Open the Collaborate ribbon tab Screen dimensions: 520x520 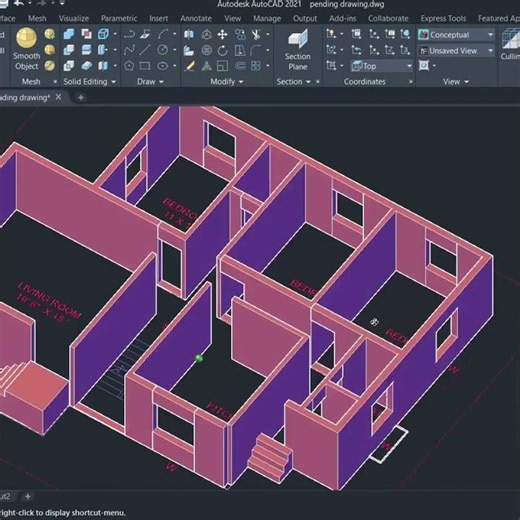point(388,18)
